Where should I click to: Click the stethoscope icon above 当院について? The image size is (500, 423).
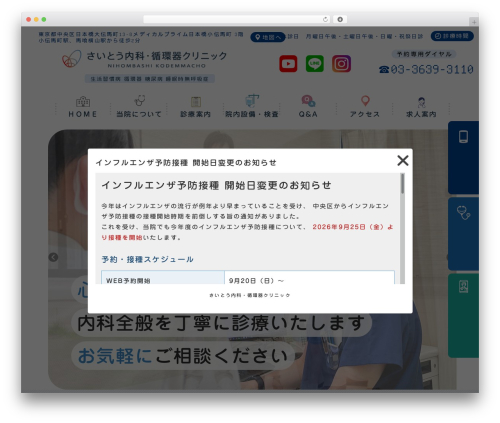coord(139,100)
